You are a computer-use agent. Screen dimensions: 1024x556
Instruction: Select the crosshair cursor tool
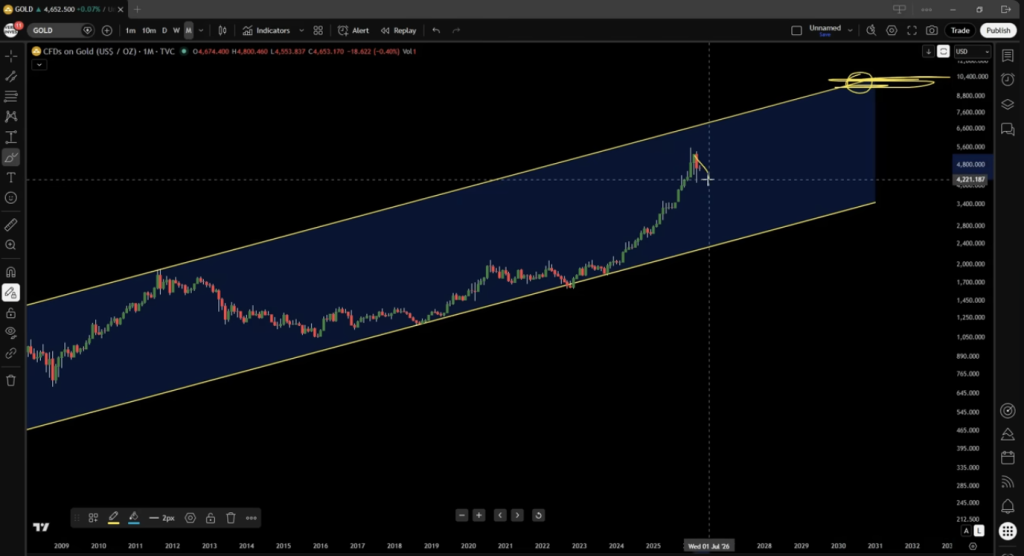point(11,55)
